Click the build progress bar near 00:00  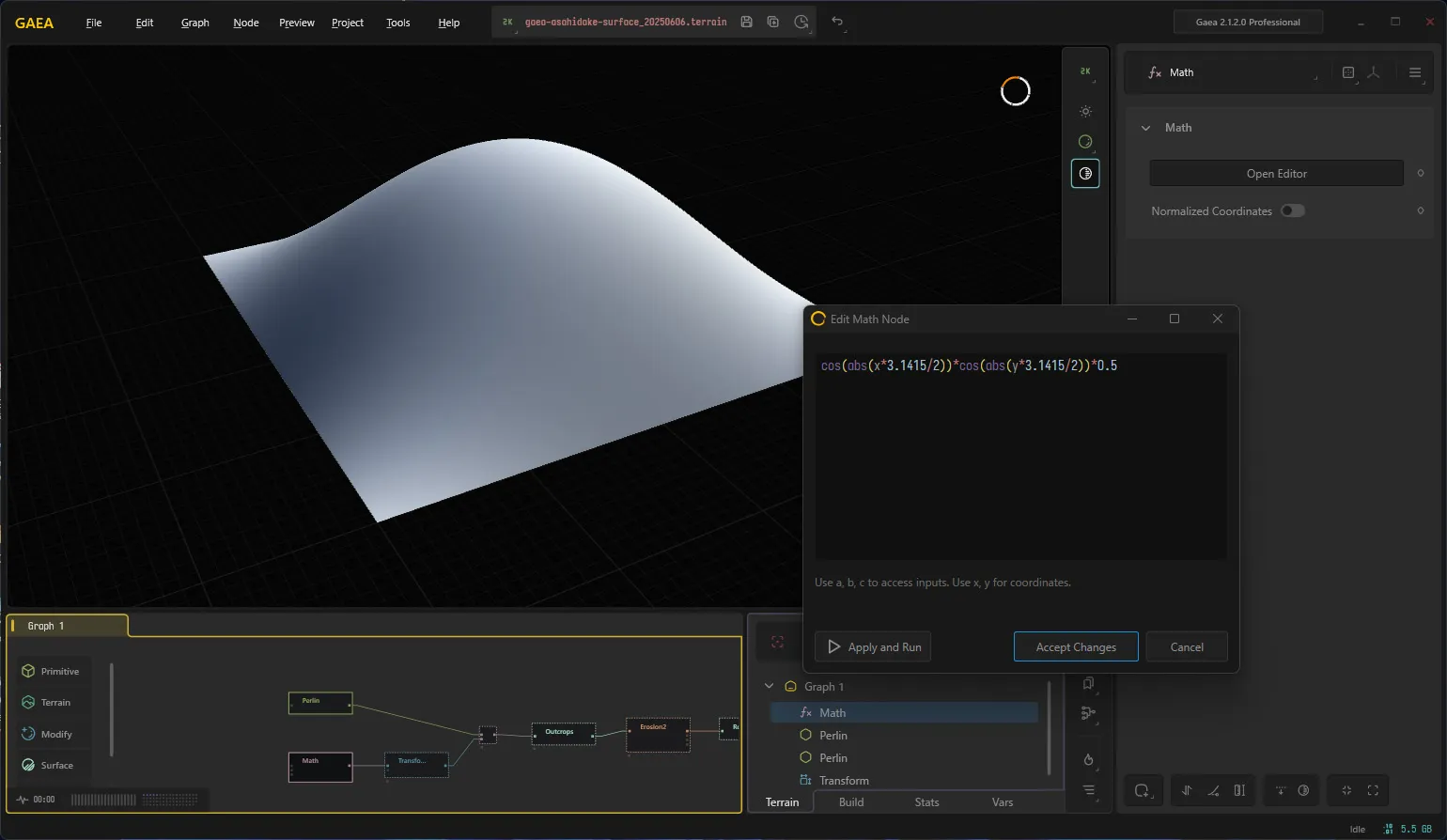[x=134, y=800]
